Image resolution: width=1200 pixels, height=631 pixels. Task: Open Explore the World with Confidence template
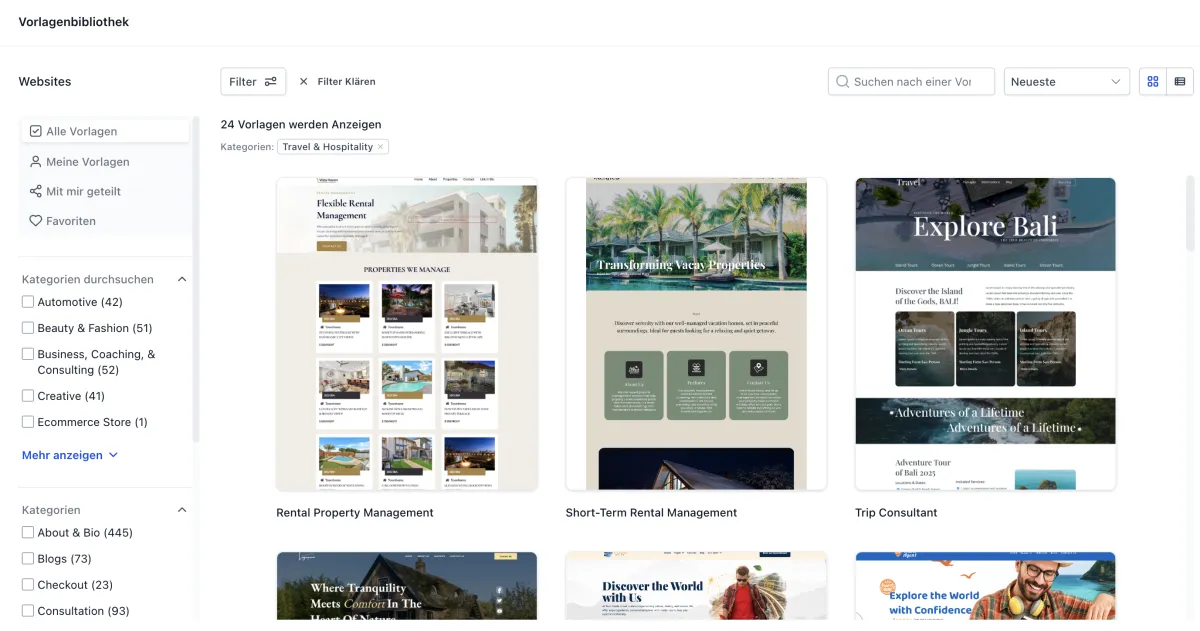pos(985,586)
